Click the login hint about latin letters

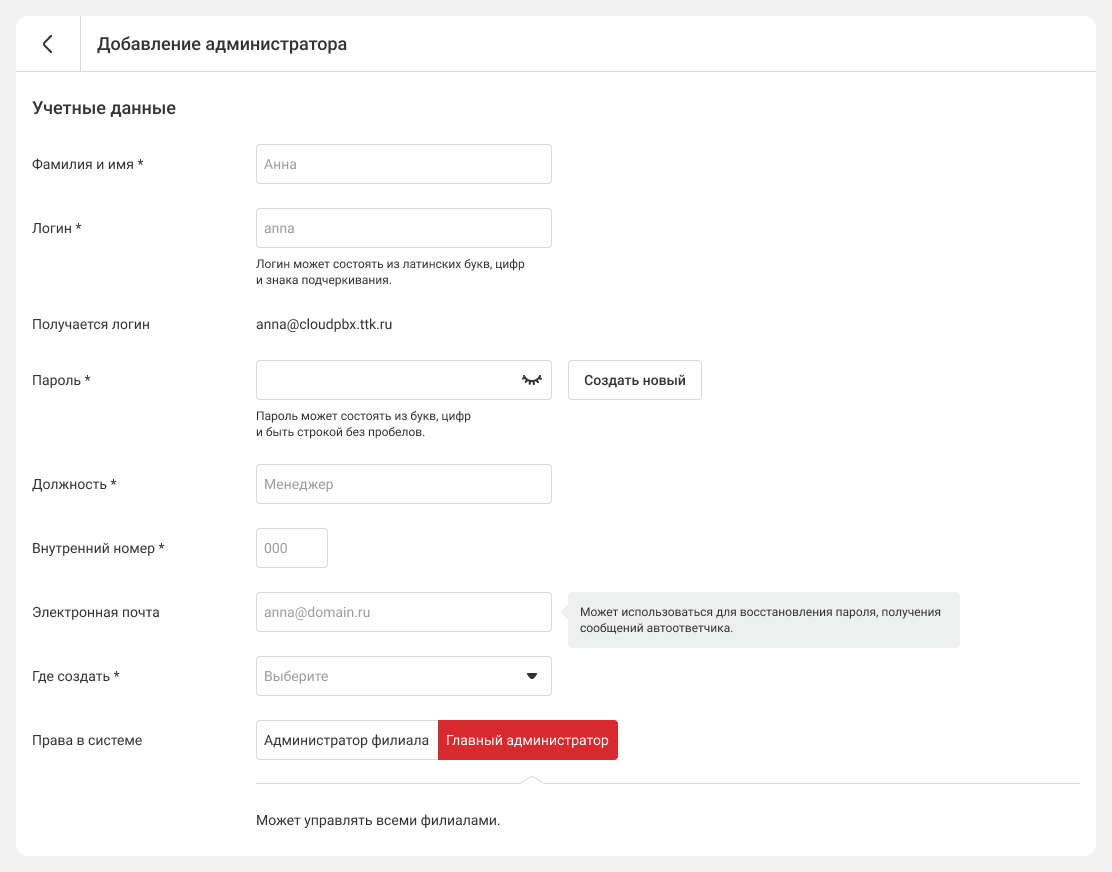click(390, 272)
